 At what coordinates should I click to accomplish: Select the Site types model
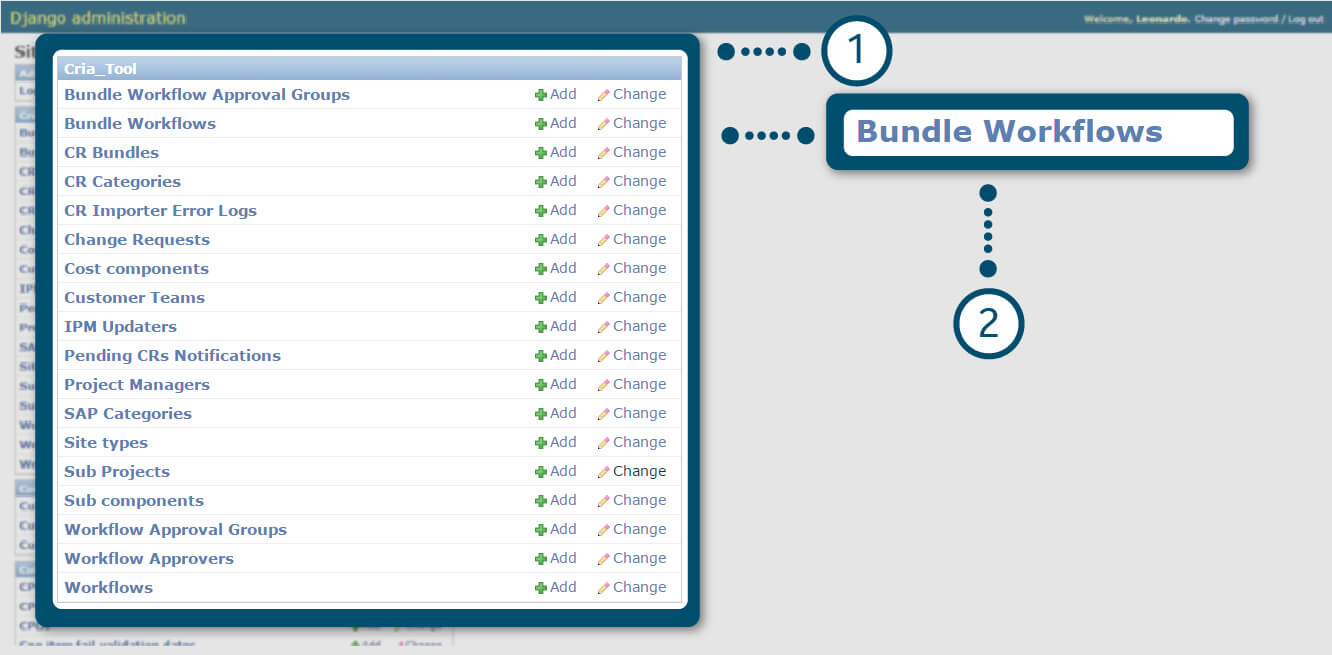click(x=106, y=443)
